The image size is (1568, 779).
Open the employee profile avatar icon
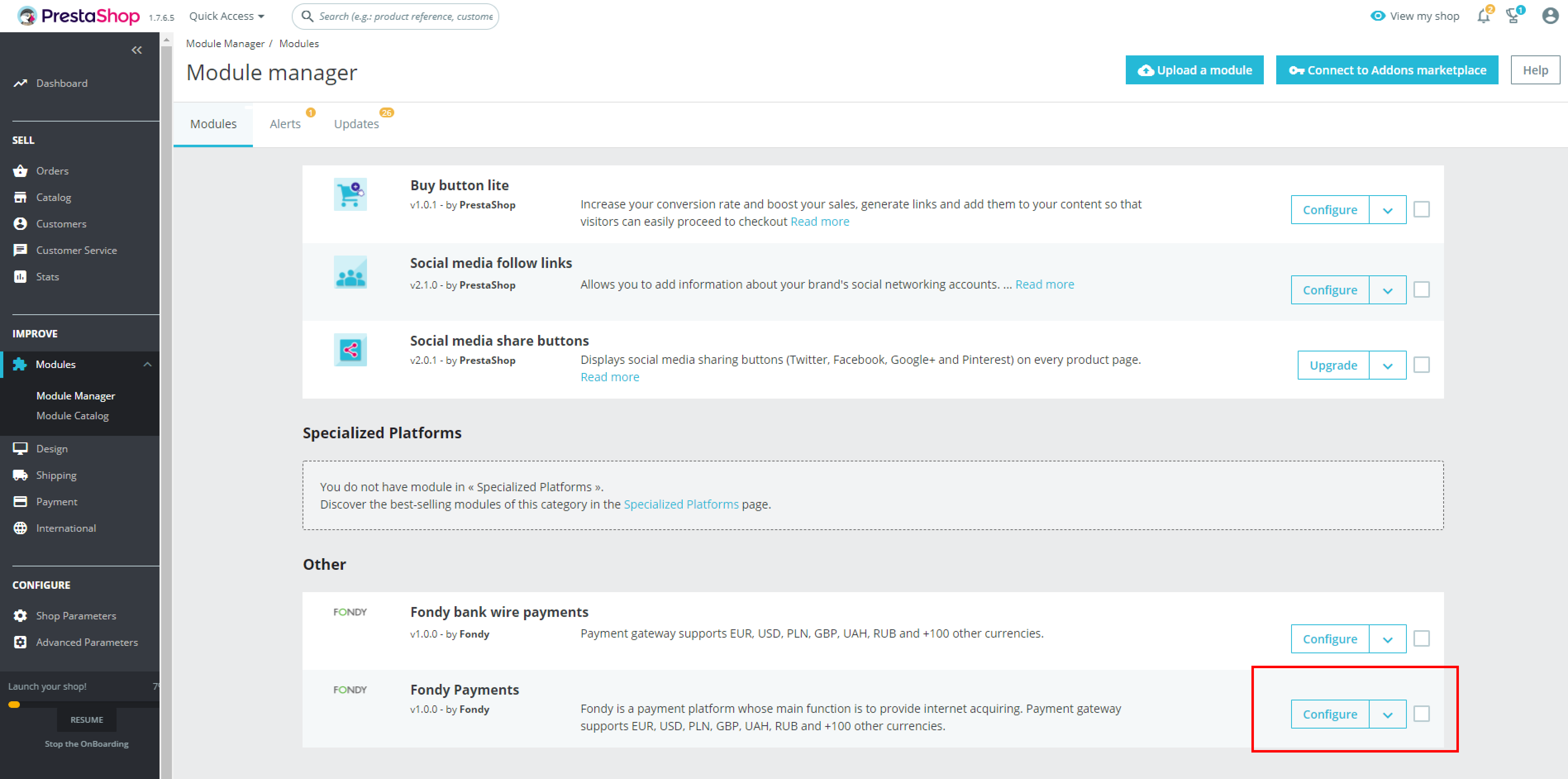pos(1550,16)
